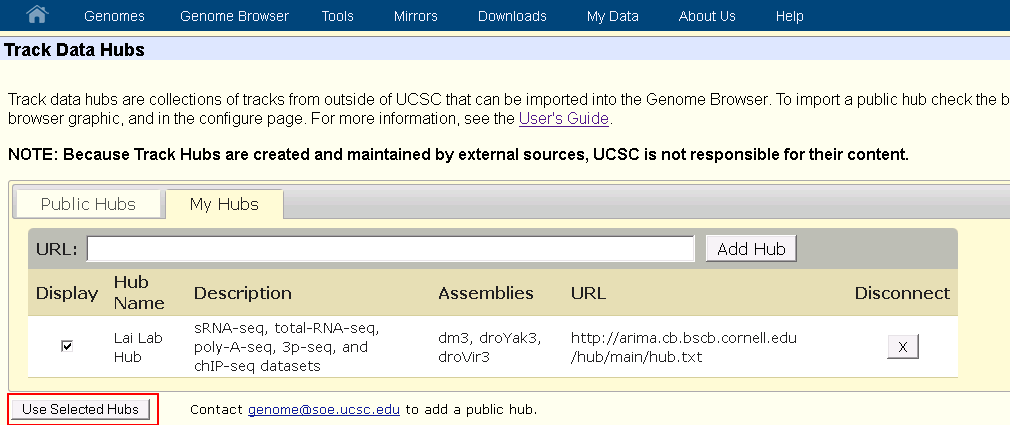The height and width of the screenshot is (425, 1010).
Task: Open the Genomes menu
Action: click(x=114, y=16)
